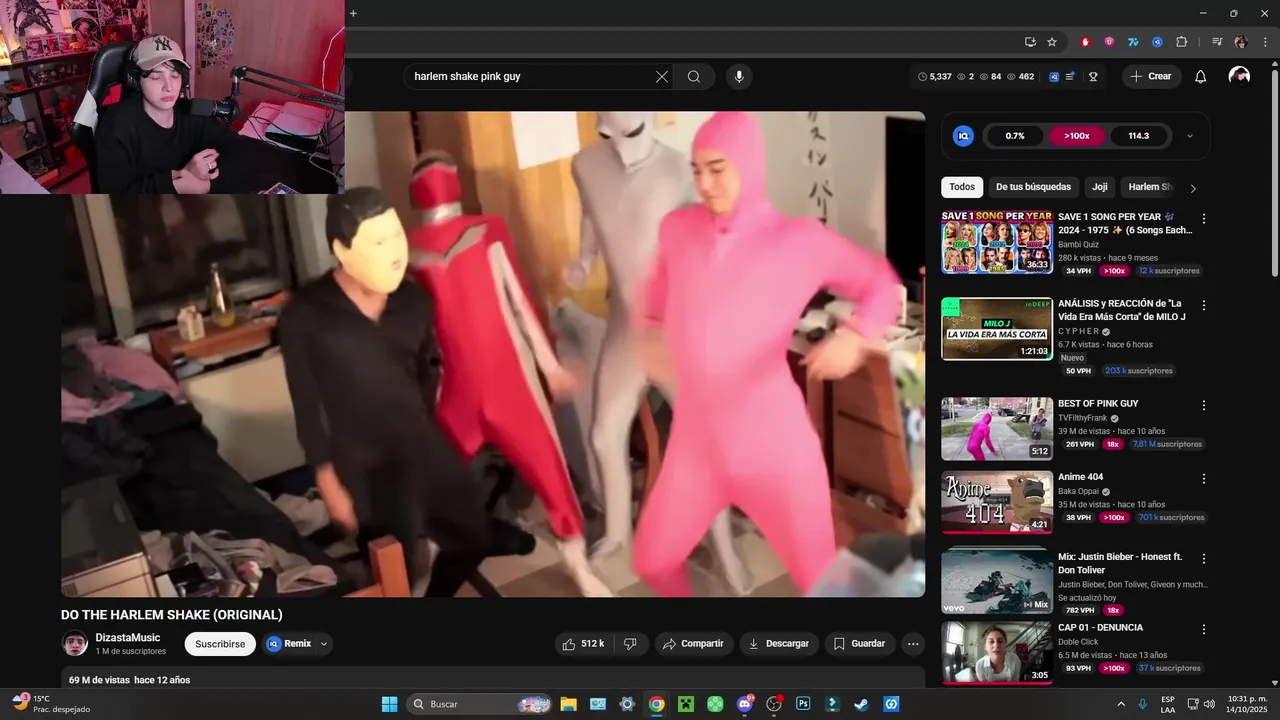Click the vidIQ Remix button

[x=289, y=644]
